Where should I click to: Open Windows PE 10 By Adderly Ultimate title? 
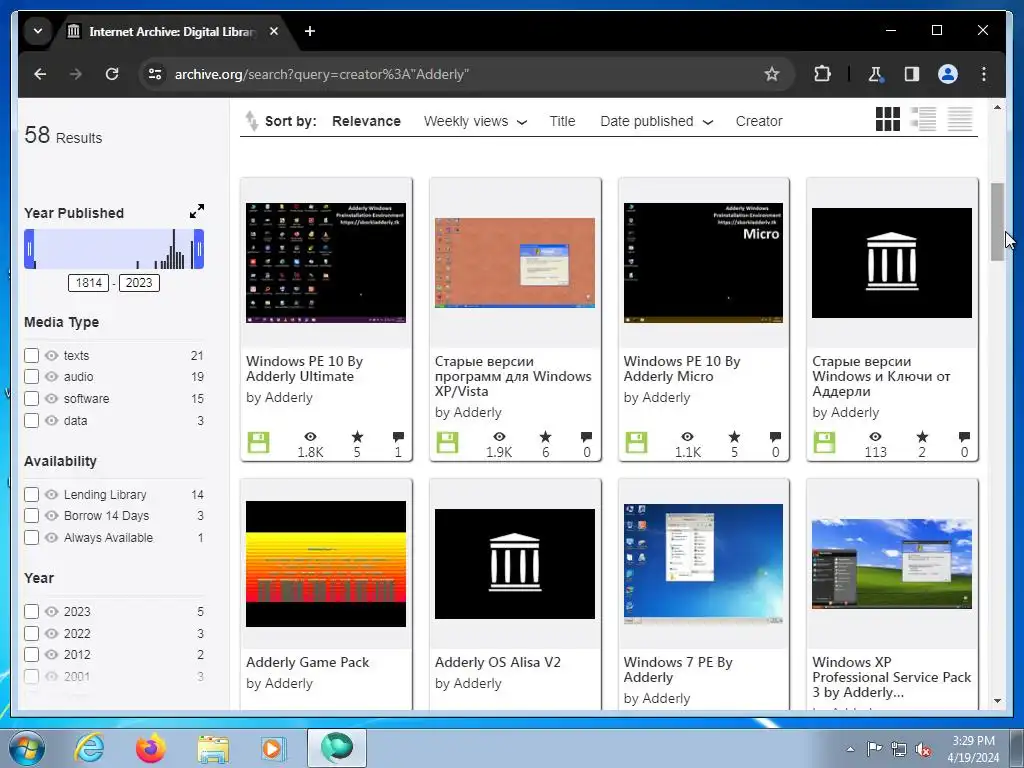pos(304,369)
